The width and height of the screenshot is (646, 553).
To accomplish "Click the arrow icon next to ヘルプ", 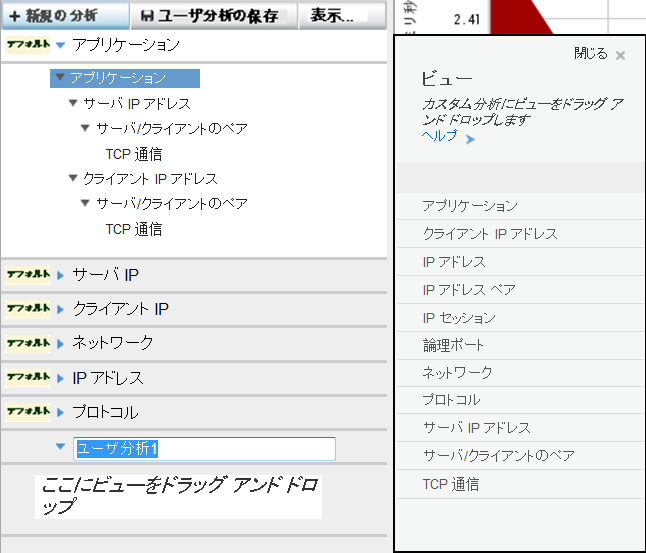I will click(470, 140).
